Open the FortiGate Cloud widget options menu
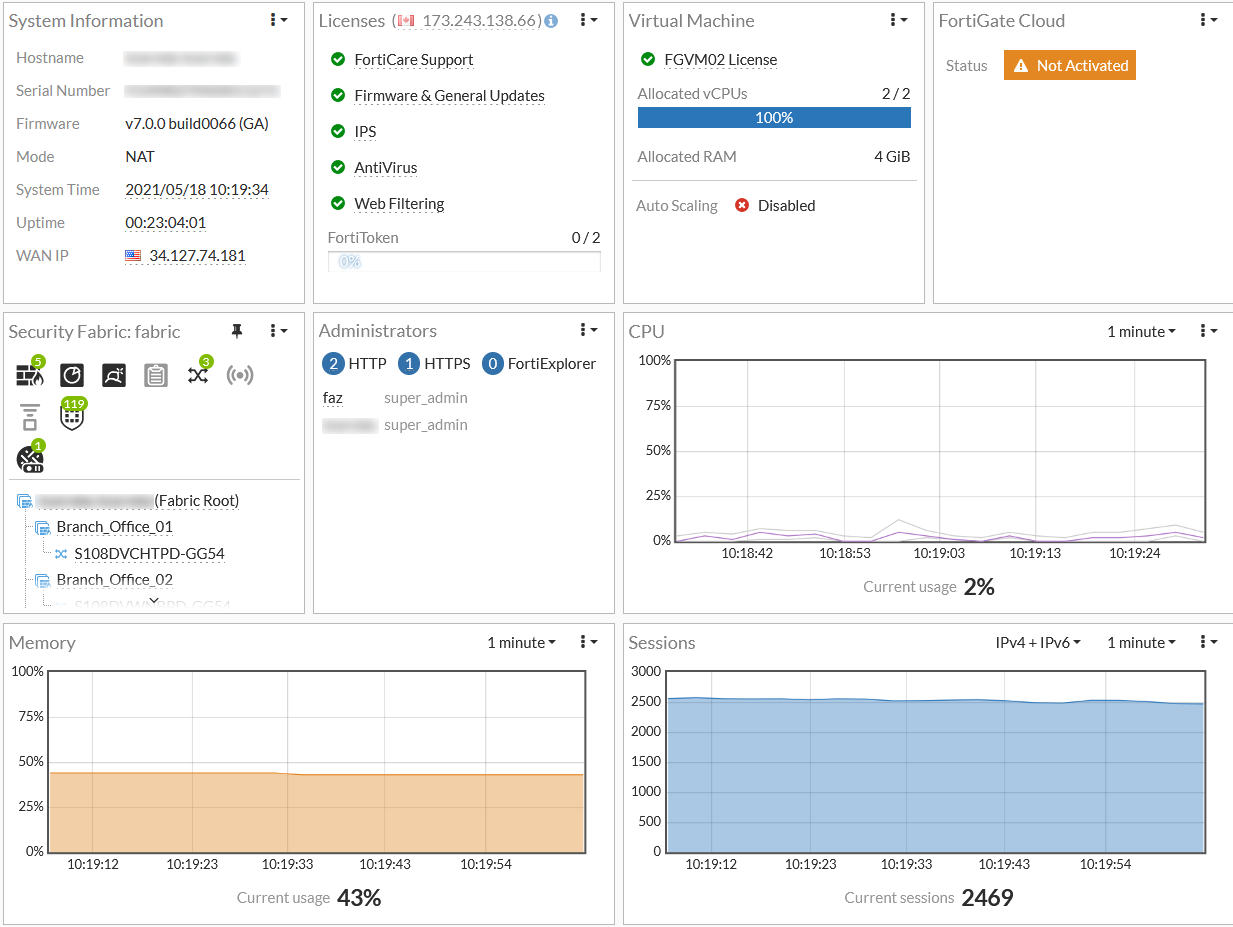This screenshot has width=1233, height=927. (1209, 21)
